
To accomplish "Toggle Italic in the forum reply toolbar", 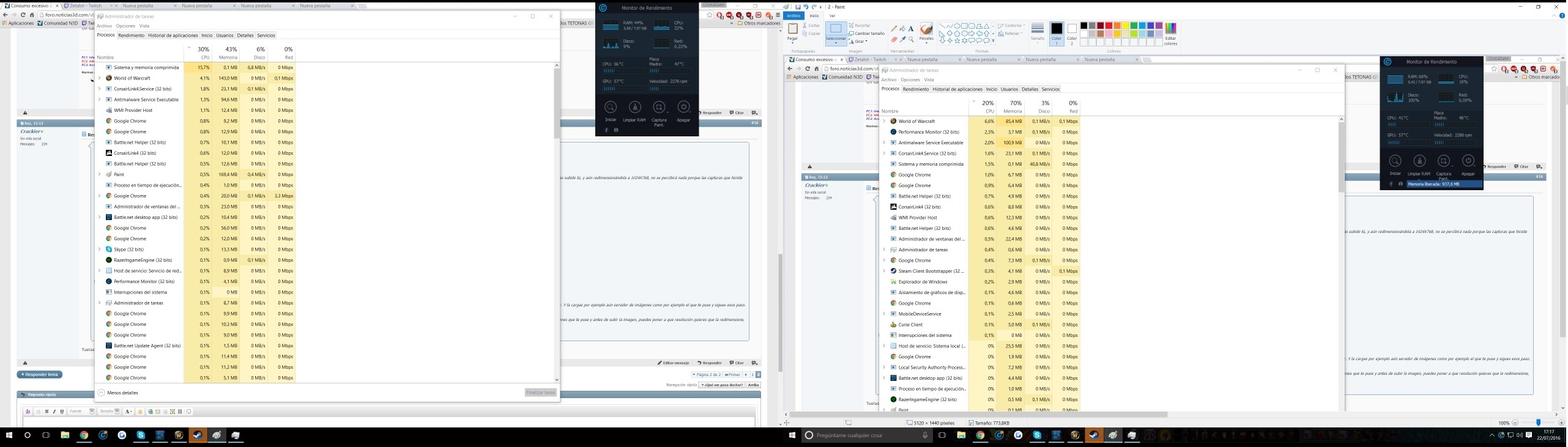I will pyautogui.click(x=54, y=412).
